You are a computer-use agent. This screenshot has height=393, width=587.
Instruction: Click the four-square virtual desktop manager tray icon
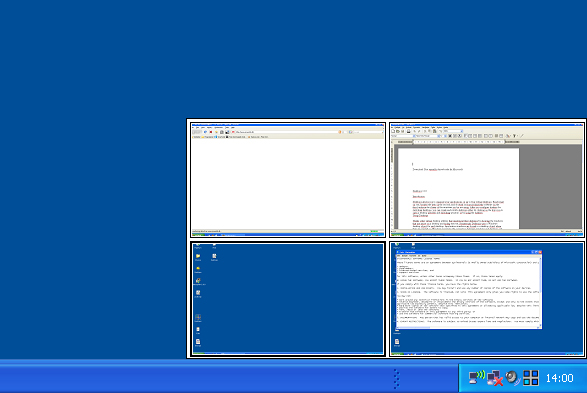tap(530, 378)
